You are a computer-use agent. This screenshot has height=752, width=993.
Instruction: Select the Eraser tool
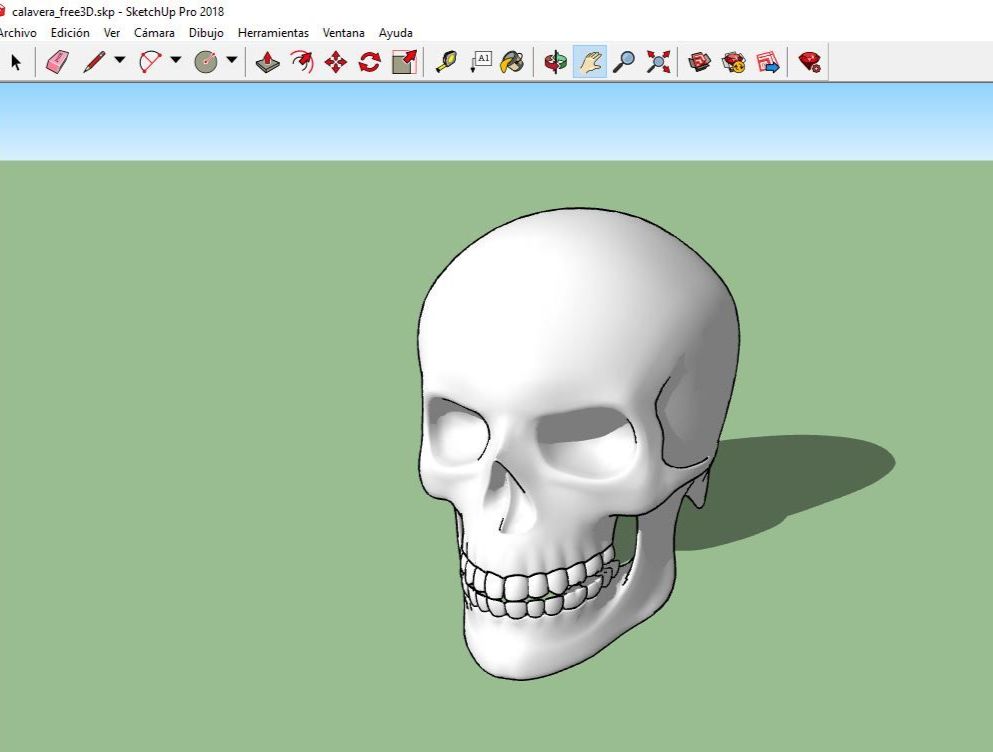[58, 62]
